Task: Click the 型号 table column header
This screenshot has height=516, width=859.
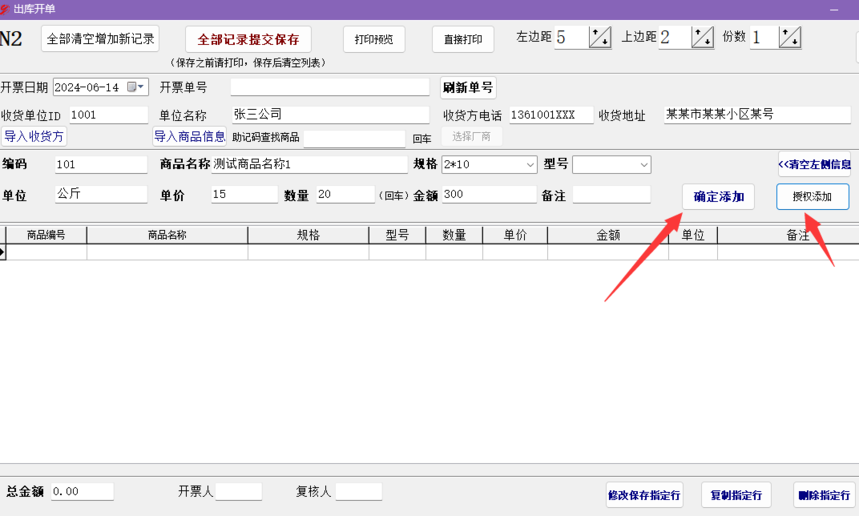Action: click(x=397, y=235)
